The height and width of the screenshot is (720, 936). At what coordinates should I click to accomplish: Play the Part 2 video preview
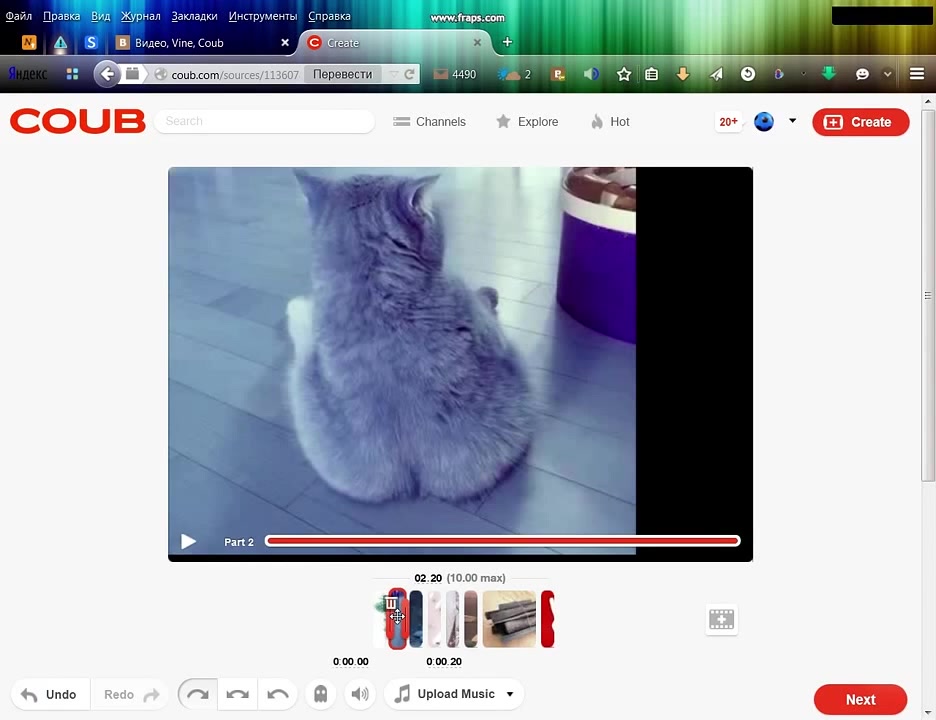[x=188, y=542]
